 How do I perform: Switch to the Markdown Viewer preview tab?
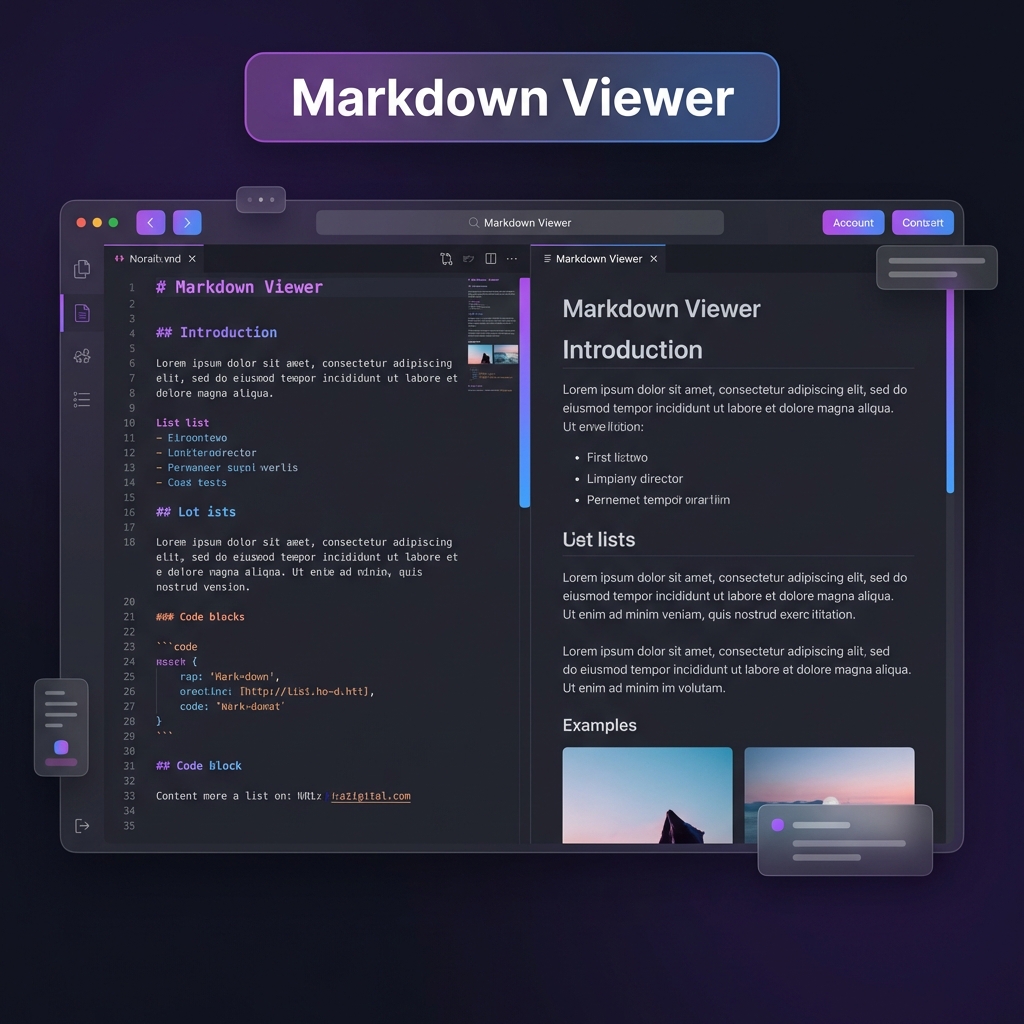(598, 258)
